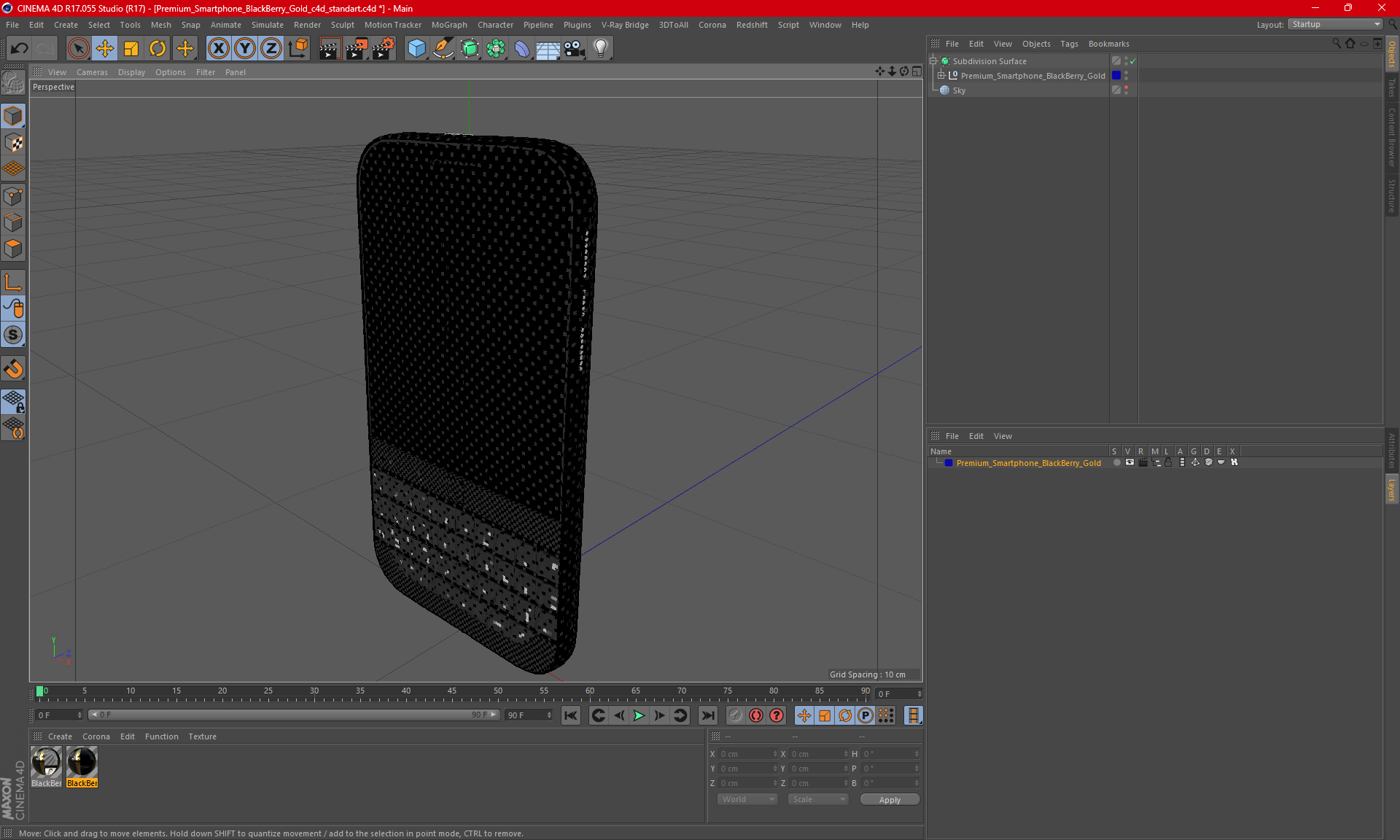Toggle X axis lock
Screen dimensions: 1400x840
pyautogui.click(x=218, y=49)
